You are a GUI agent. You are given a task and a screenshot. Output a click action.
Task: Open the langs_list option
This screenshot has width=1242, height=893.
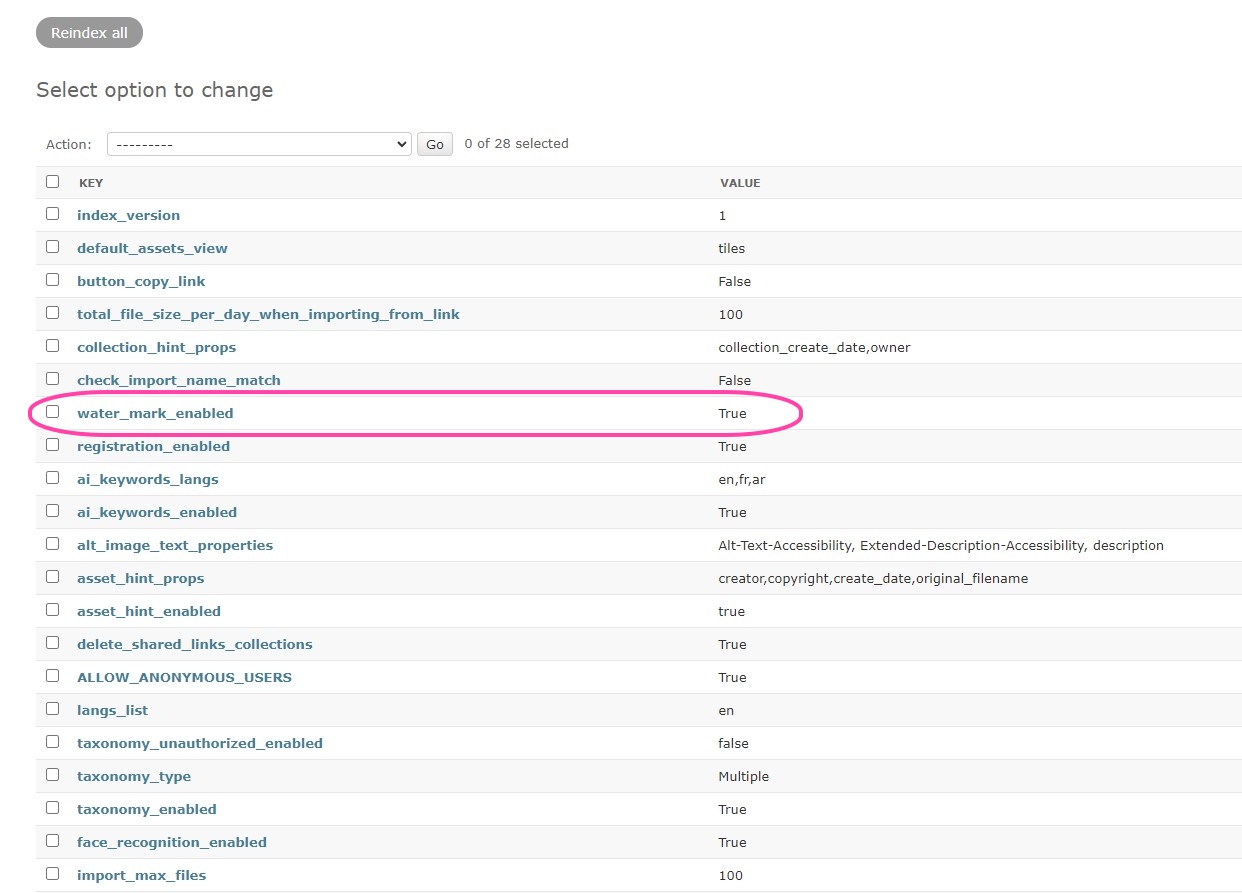112,710
